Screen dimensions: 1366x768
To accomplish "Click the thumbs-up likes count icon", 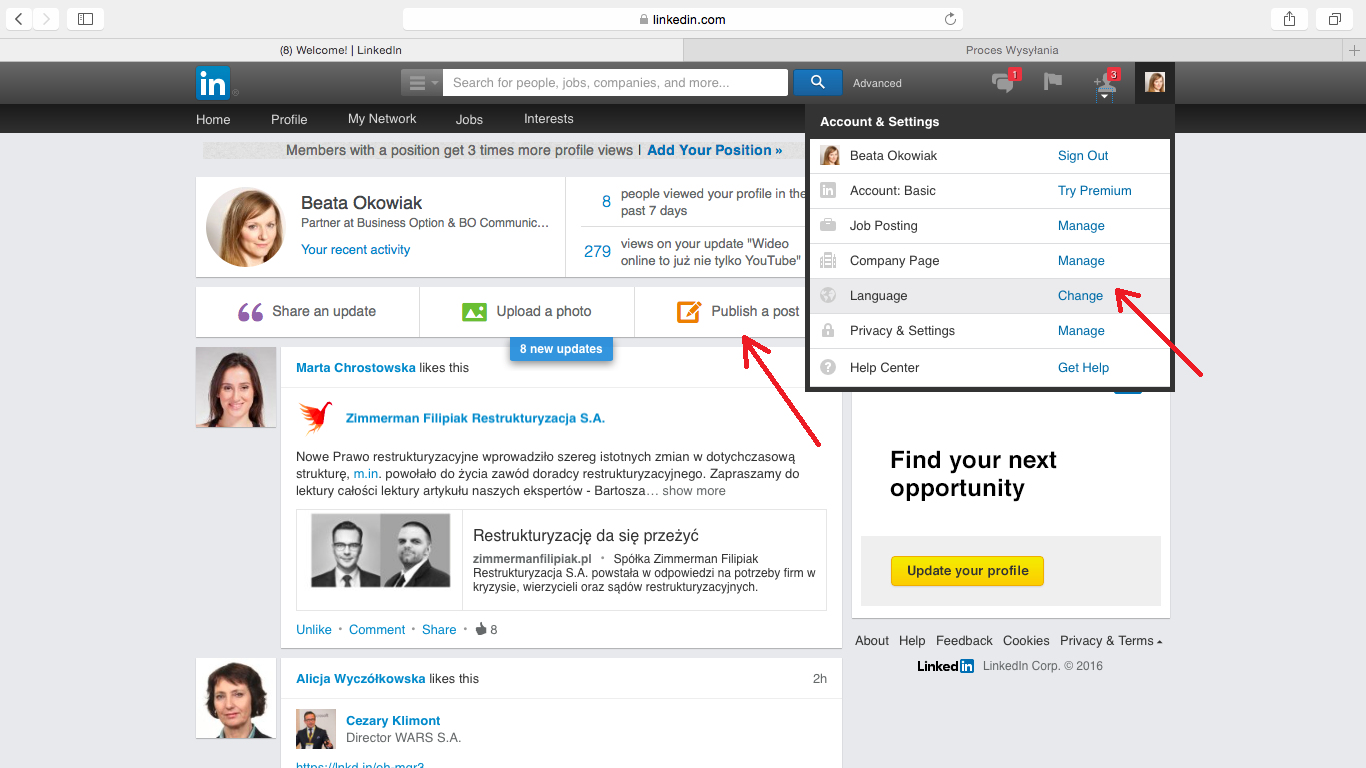I will click(x=481, y=629).
